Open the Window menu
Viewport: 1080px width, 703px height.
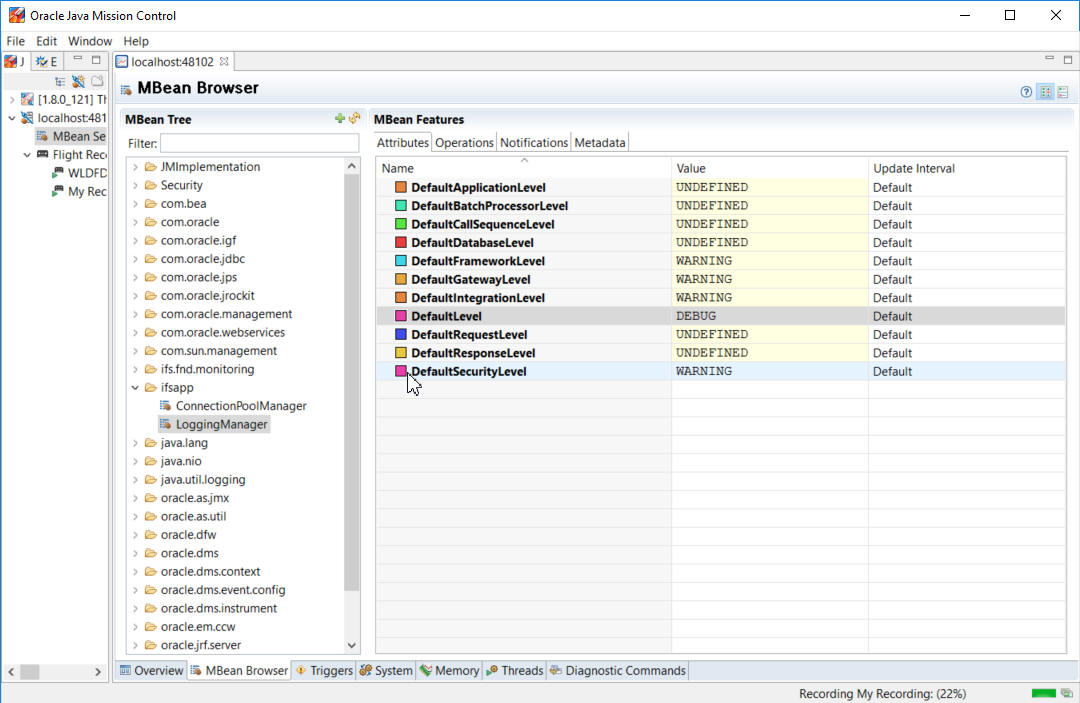click(x=90, y=41)
